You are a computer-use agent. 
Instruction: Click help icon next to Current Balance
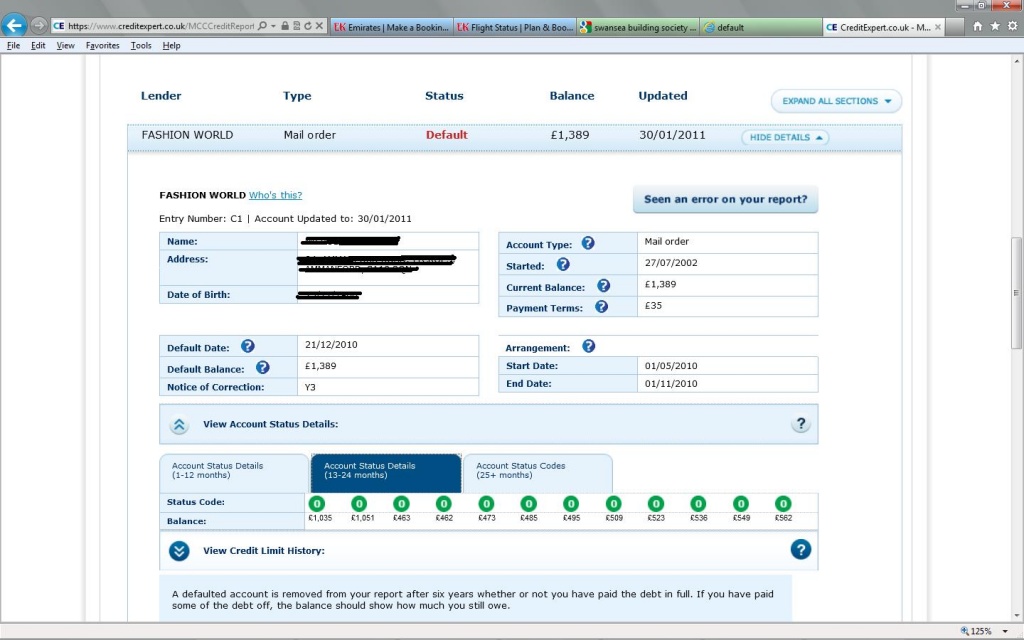pos(603,286)
